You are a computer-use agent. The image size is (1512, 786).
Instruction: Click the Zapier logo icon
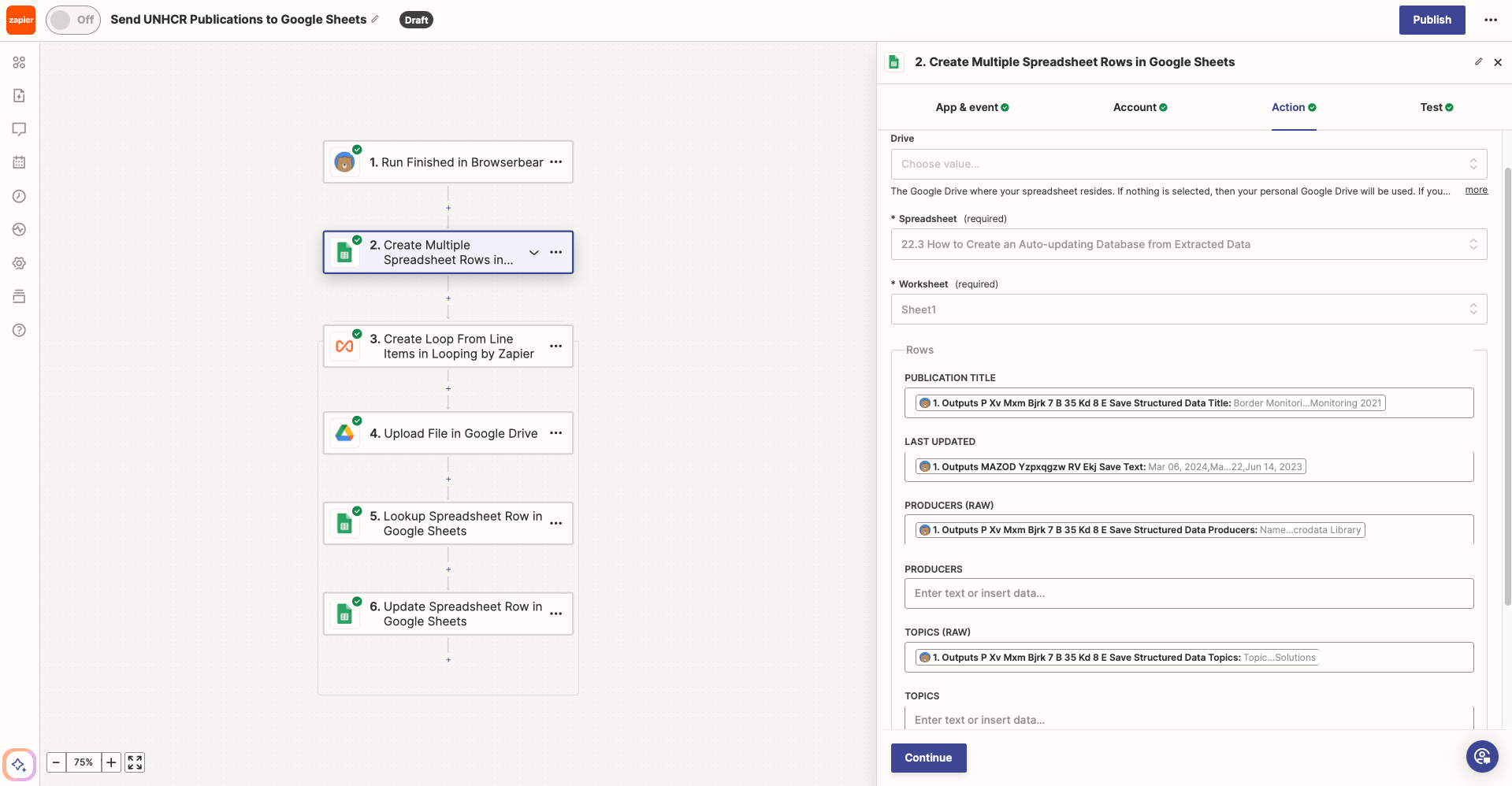click(20, 20)
